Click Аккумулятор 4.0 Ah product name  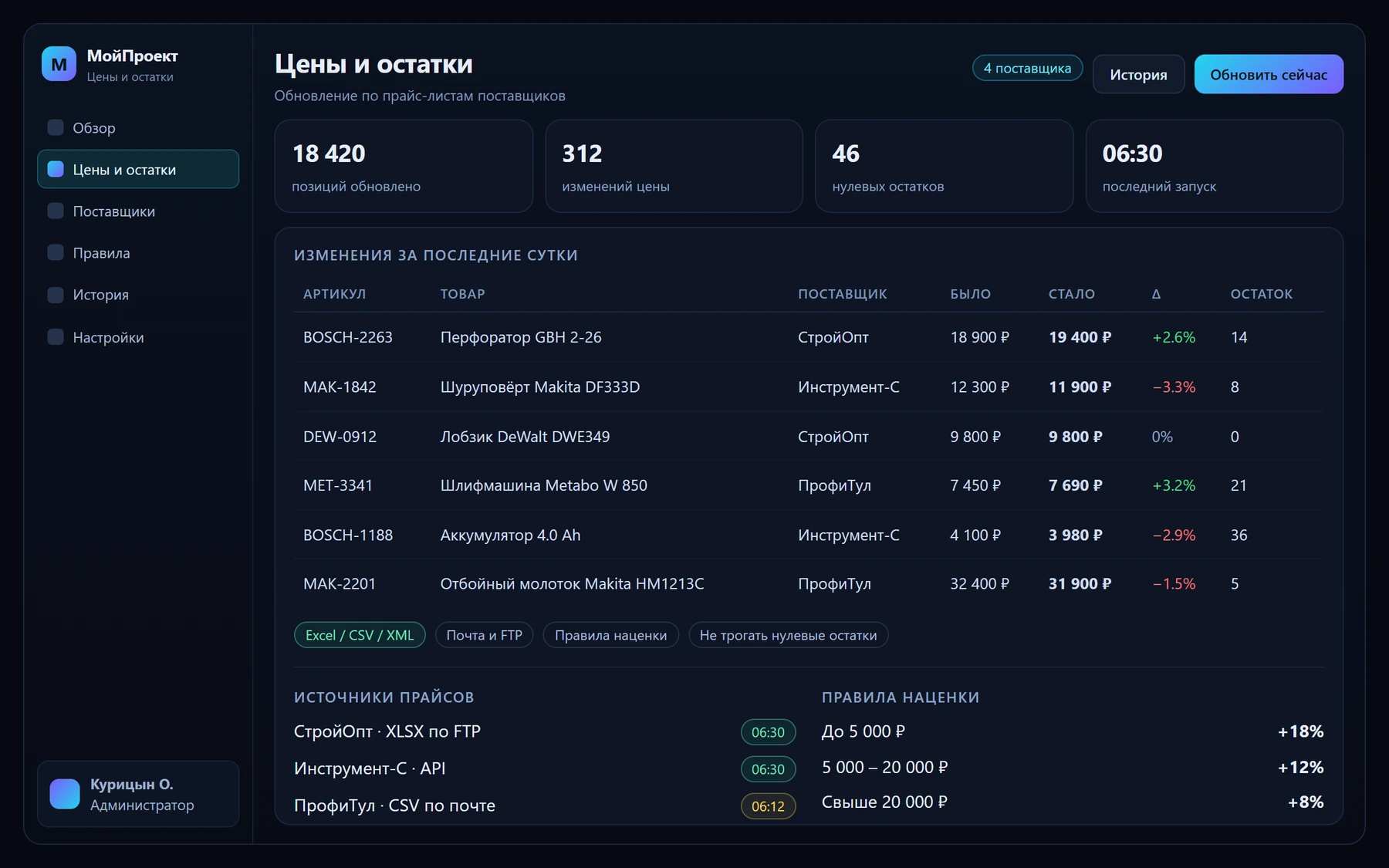[510, 535]
